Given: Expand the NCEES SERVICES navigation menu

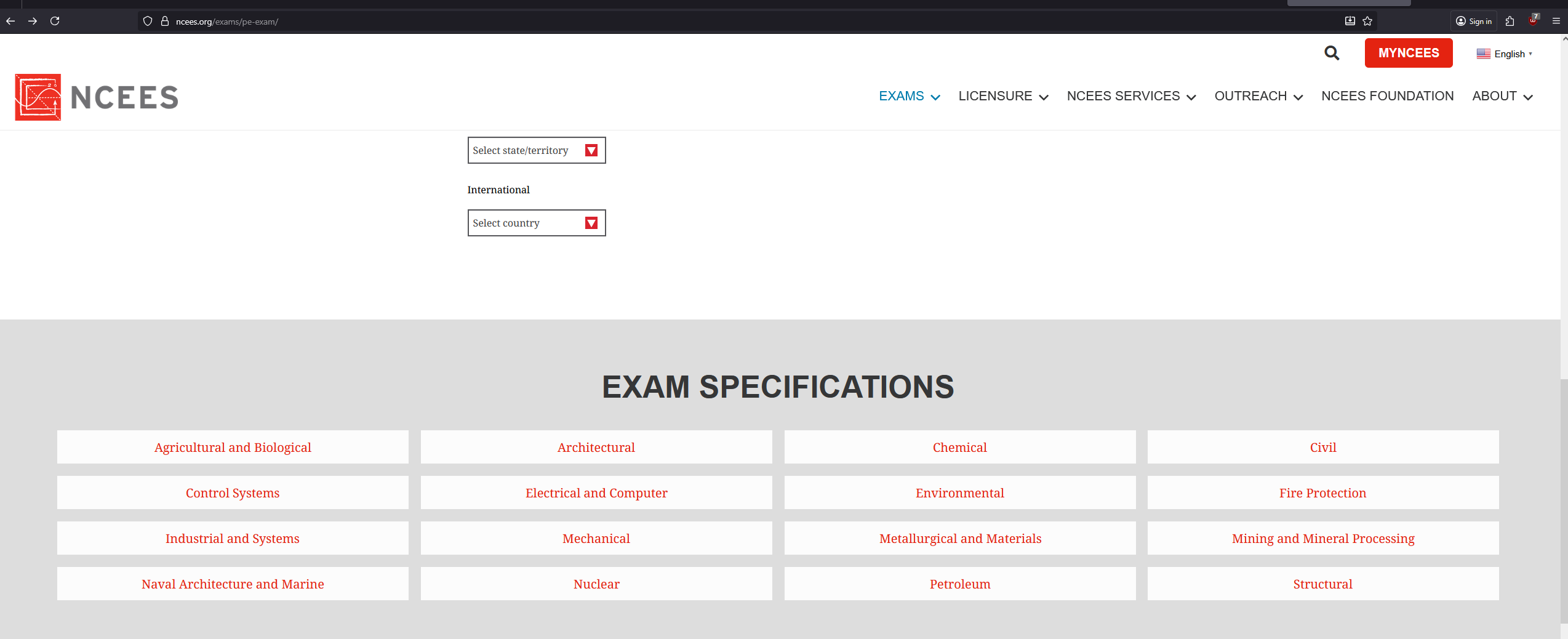Looking at the screenshot, I should 1132,96.
